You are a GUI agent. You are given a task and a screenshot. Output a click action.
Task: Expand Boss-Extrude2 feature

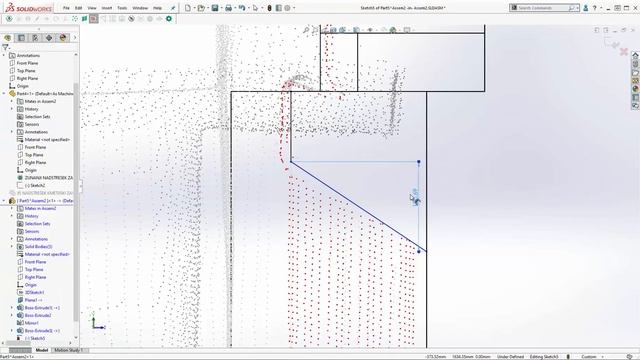tap(12, 316)
